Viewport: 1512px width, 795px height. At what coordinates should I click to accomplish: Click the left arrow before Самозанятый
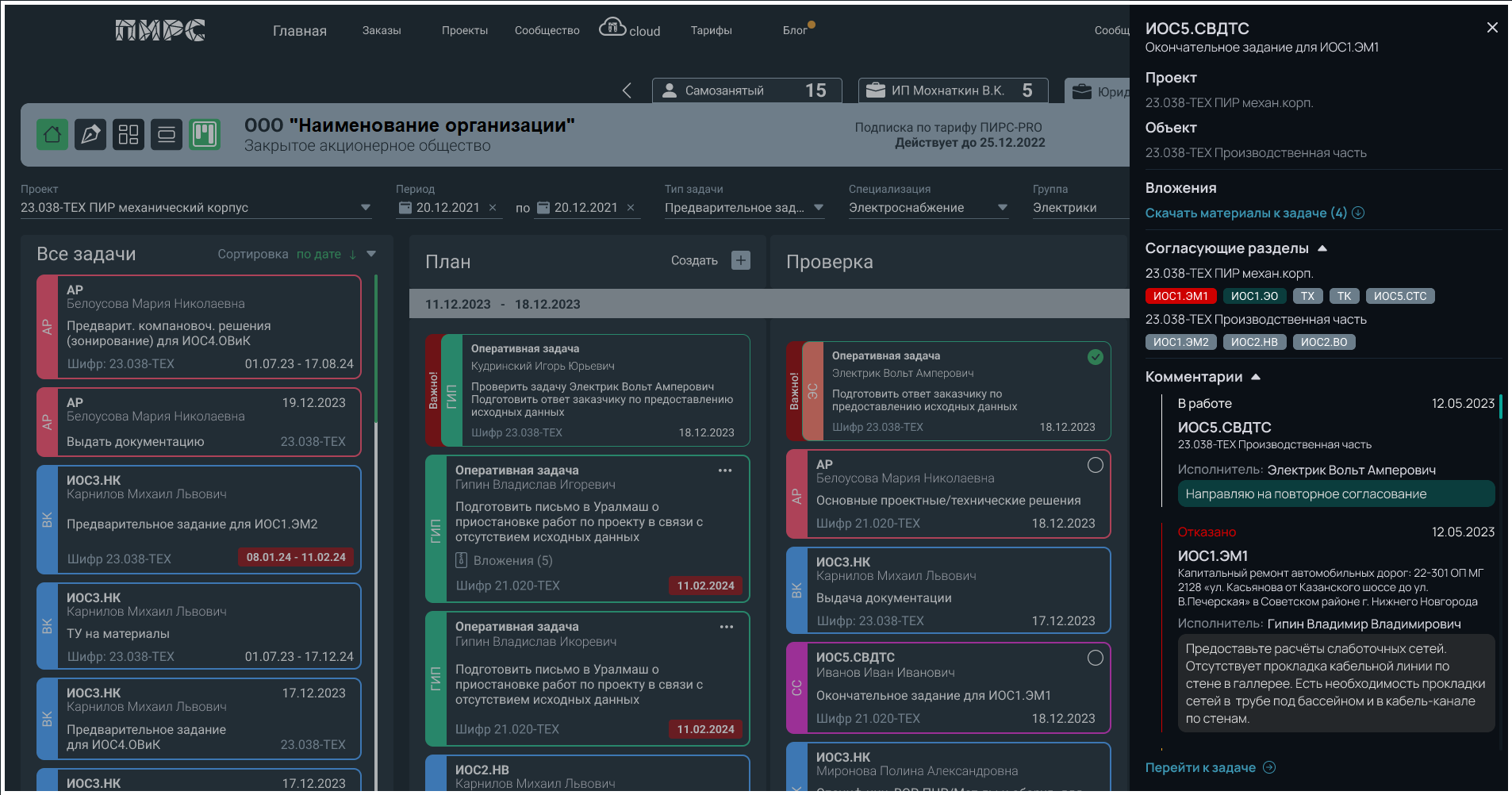[627, 90]
